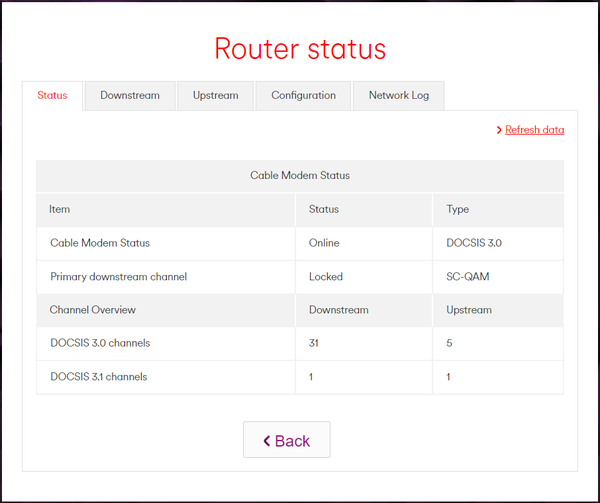
Task: Click the red chevron beside Refresh data
Action: pyautogui.click(x=499, y=130)
